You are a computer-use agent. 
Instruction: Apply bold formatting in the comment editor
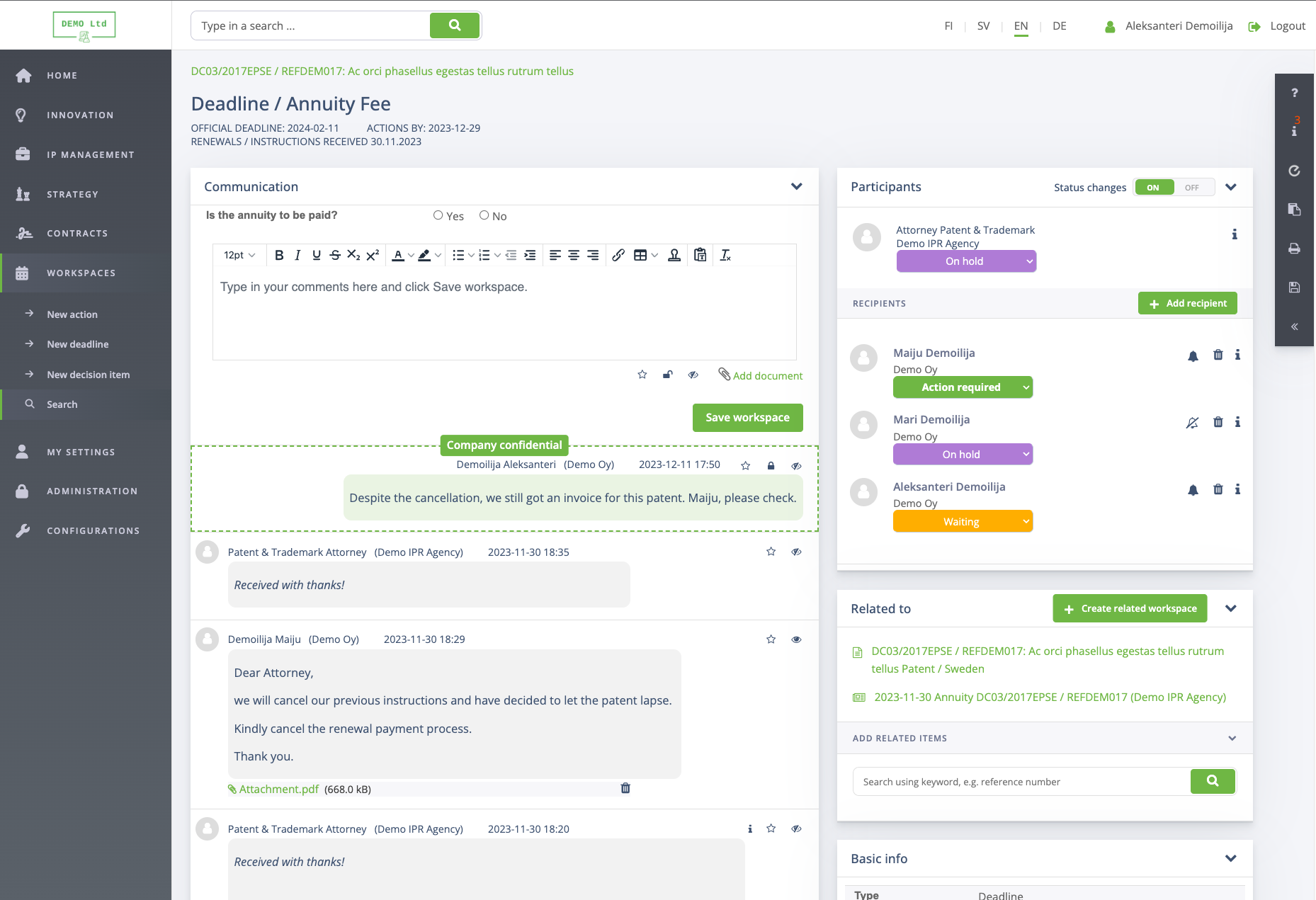pyautogui.click(x=278, y=255)
